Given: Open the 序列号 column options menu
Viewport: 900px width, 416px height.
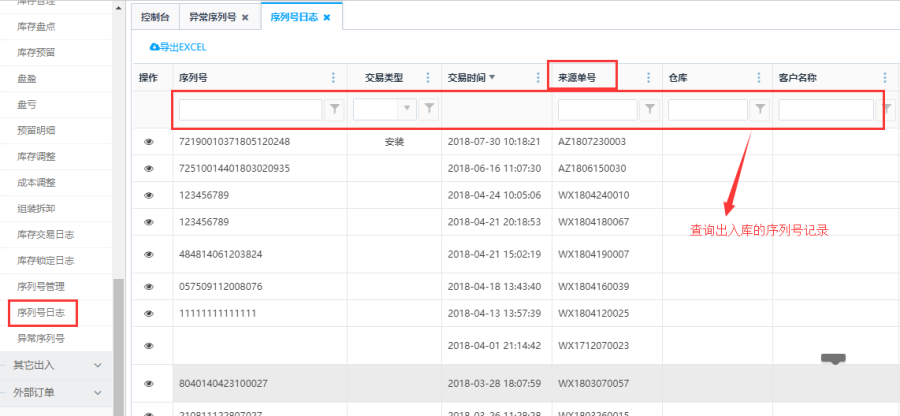Looking at the screenshot, I should coord(333,78).
